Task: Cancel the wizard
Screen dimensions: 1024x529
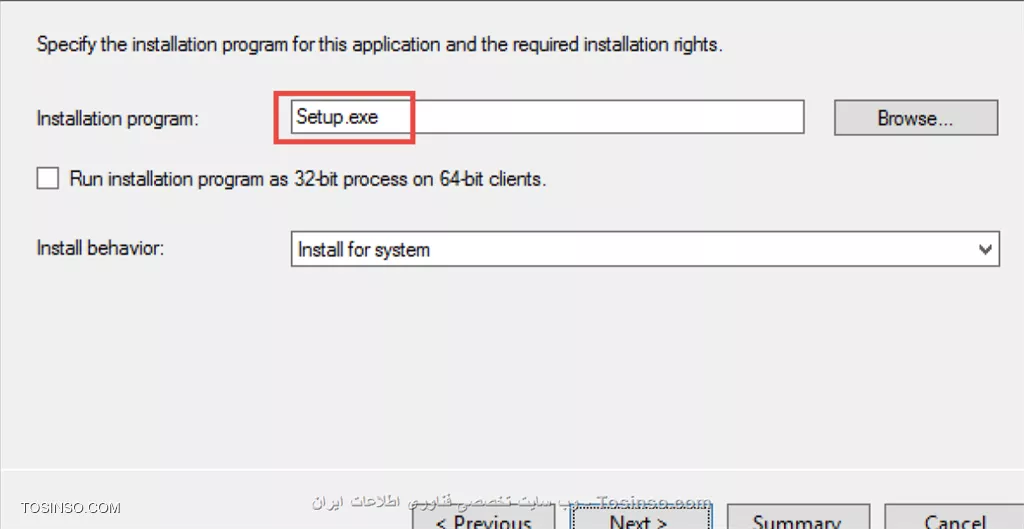Action: point(954,517)
